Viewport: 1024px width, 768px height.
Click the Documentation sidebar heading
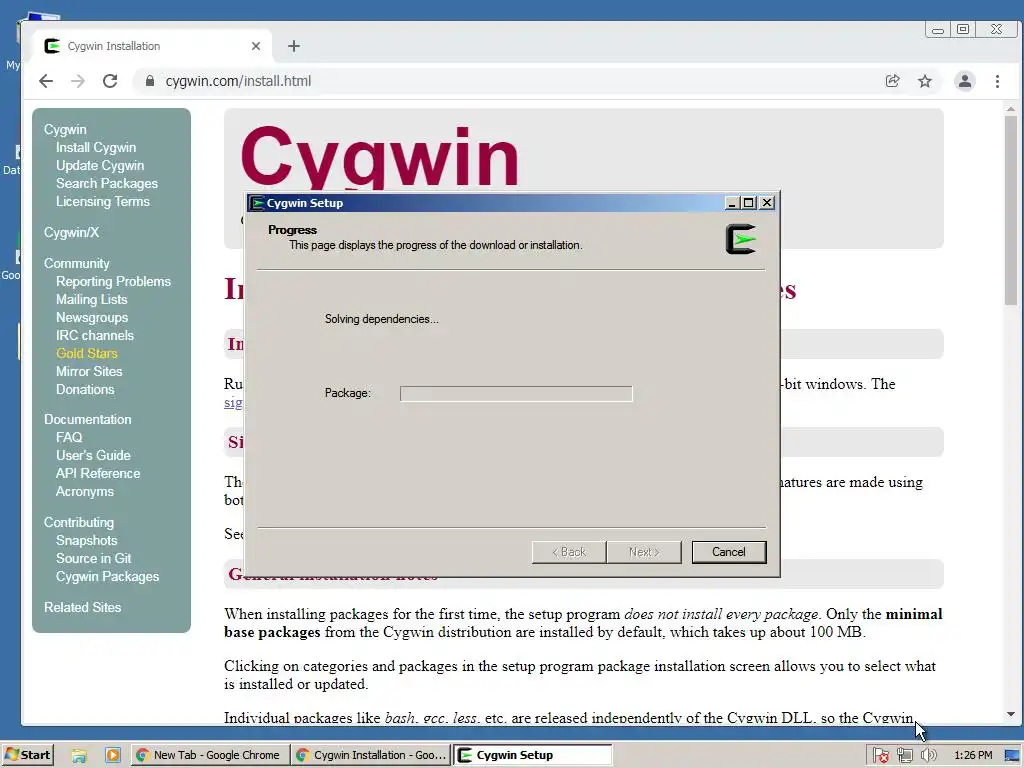pyautogui.click(x=88, y=419)
